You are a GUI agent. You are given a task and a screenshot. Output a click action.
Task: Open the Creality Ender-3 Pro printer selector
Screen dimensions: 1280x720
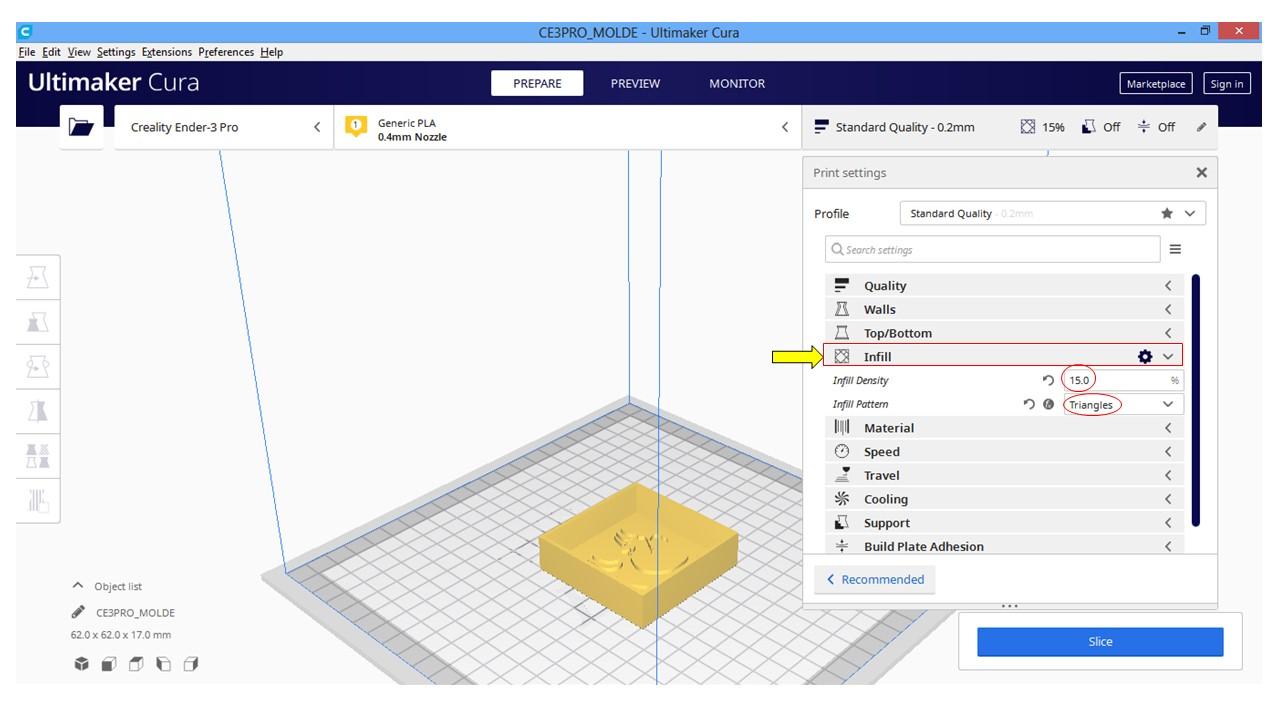[x=225, y=127]
